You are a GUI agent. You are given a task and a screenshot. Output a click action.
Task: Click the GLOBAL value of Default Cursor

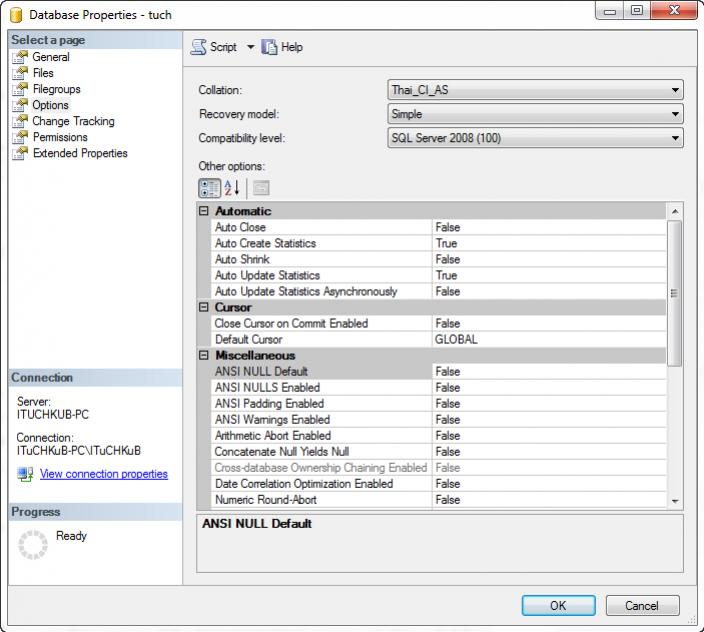456,339
